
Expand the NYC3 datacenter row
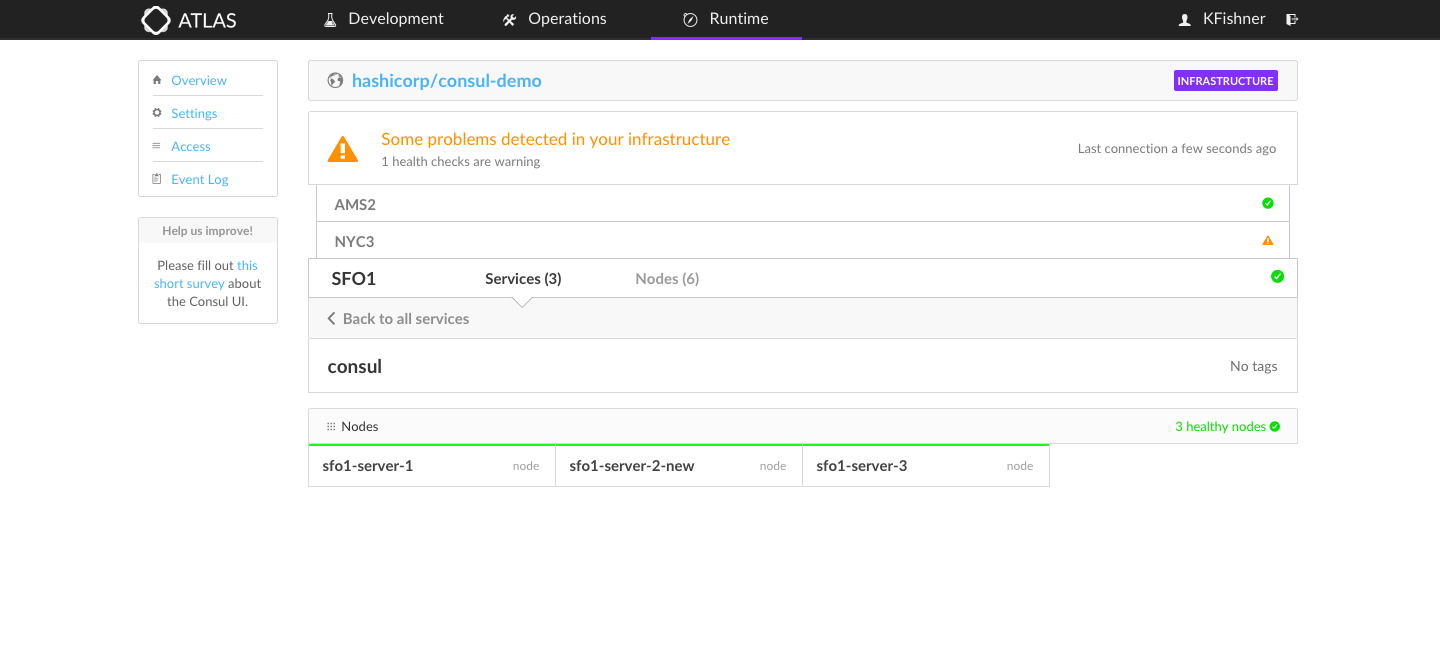[x=354, y=241]
